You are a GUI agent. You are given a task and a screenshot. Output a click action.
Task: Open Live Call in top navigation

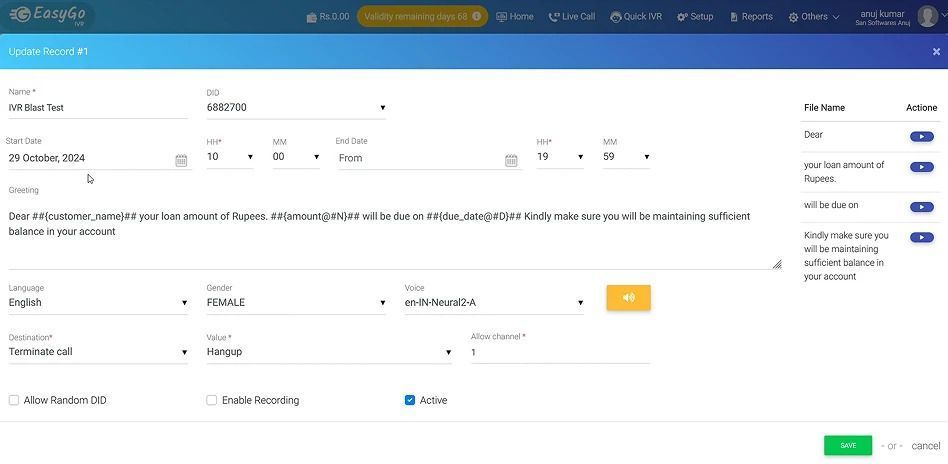click(572, 17)
